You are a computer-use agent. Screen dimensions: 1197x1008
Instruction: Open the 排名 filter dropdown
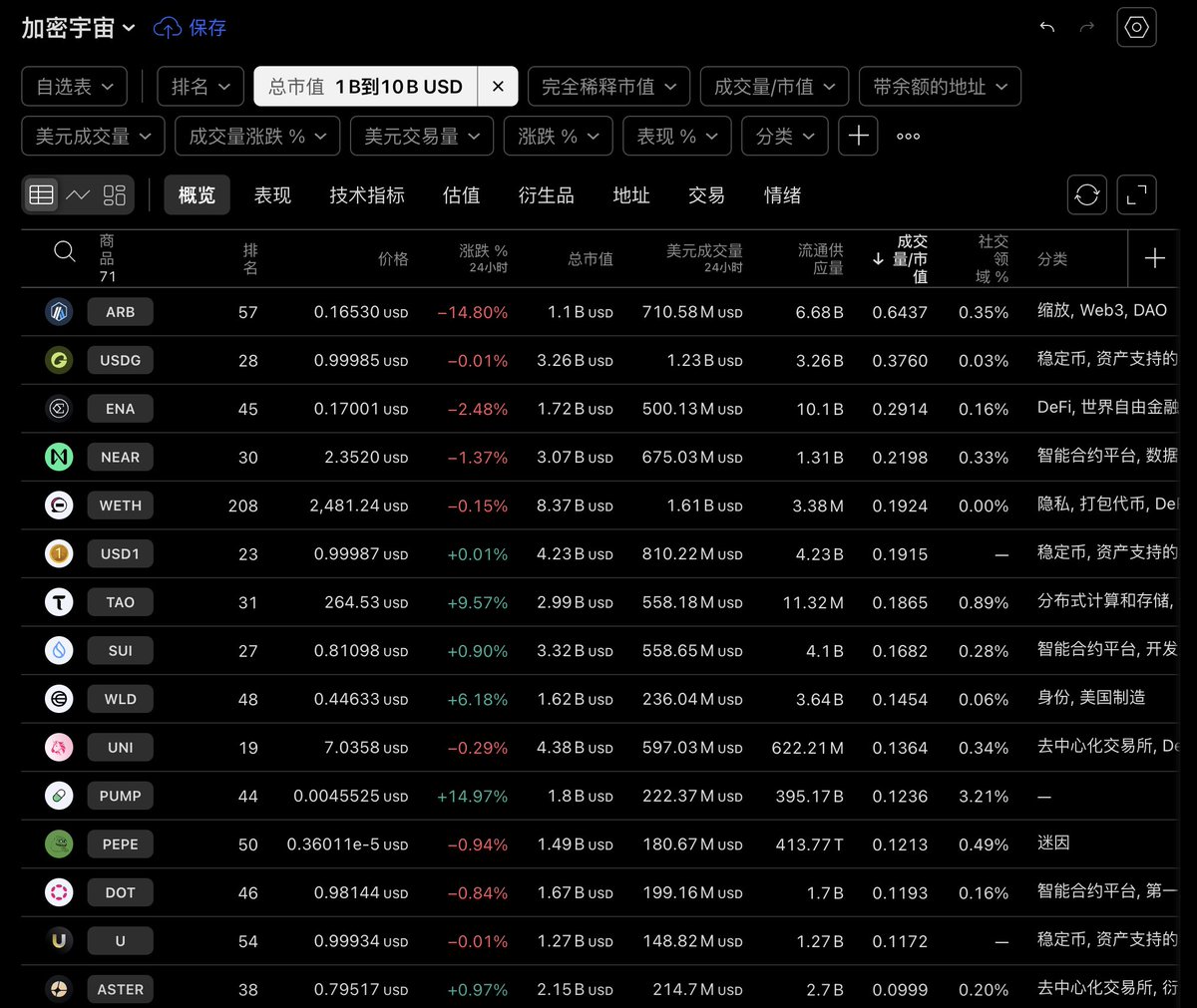click(200, 87)
